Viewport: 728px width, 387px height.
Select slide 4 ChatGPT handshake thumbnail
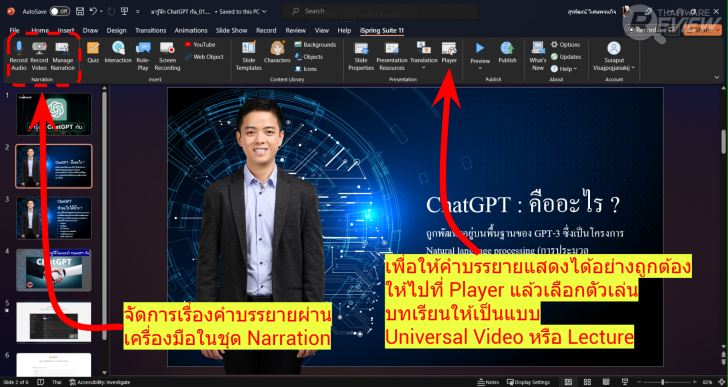(x=54, y=270)
